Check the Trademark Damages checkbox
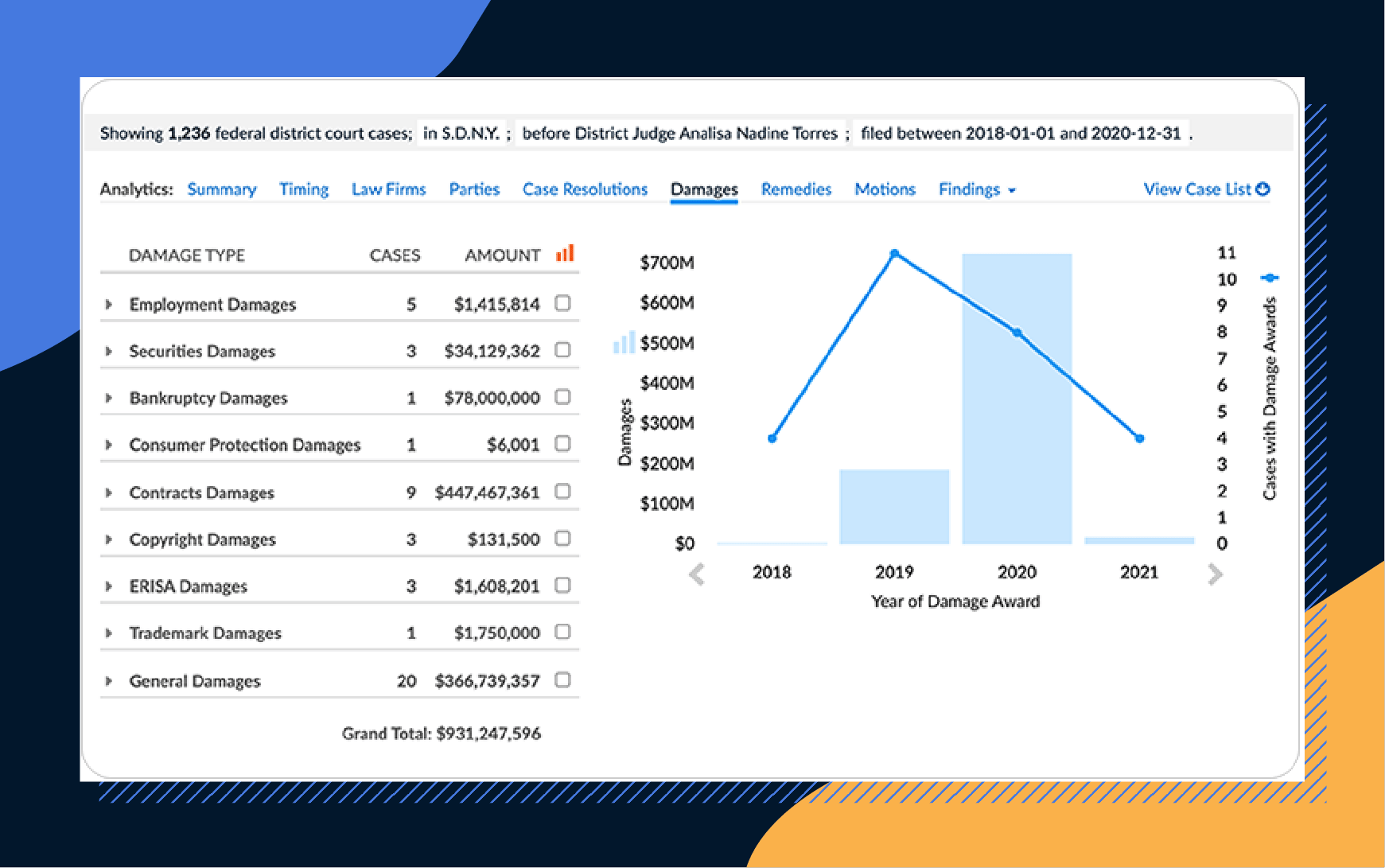 562,632
